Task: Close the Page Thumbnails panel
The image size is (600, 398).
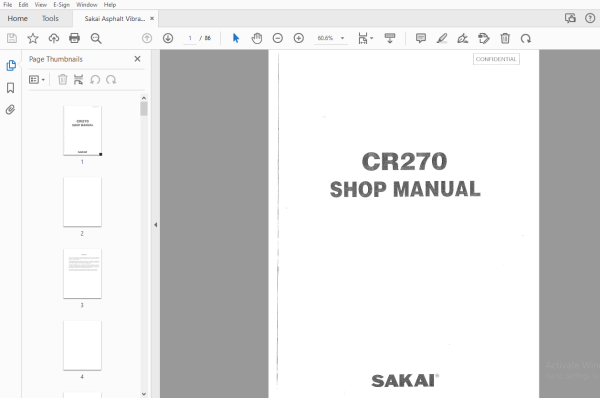Action: pos(137,59)
